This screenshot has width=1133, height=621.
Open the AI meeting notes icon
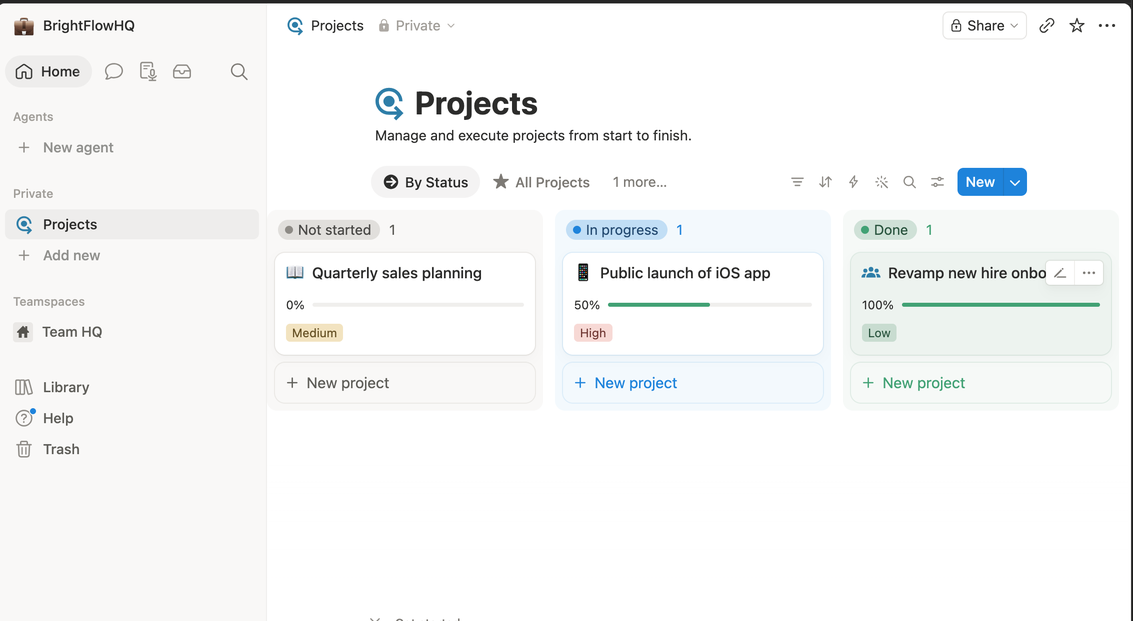point(148,72)
